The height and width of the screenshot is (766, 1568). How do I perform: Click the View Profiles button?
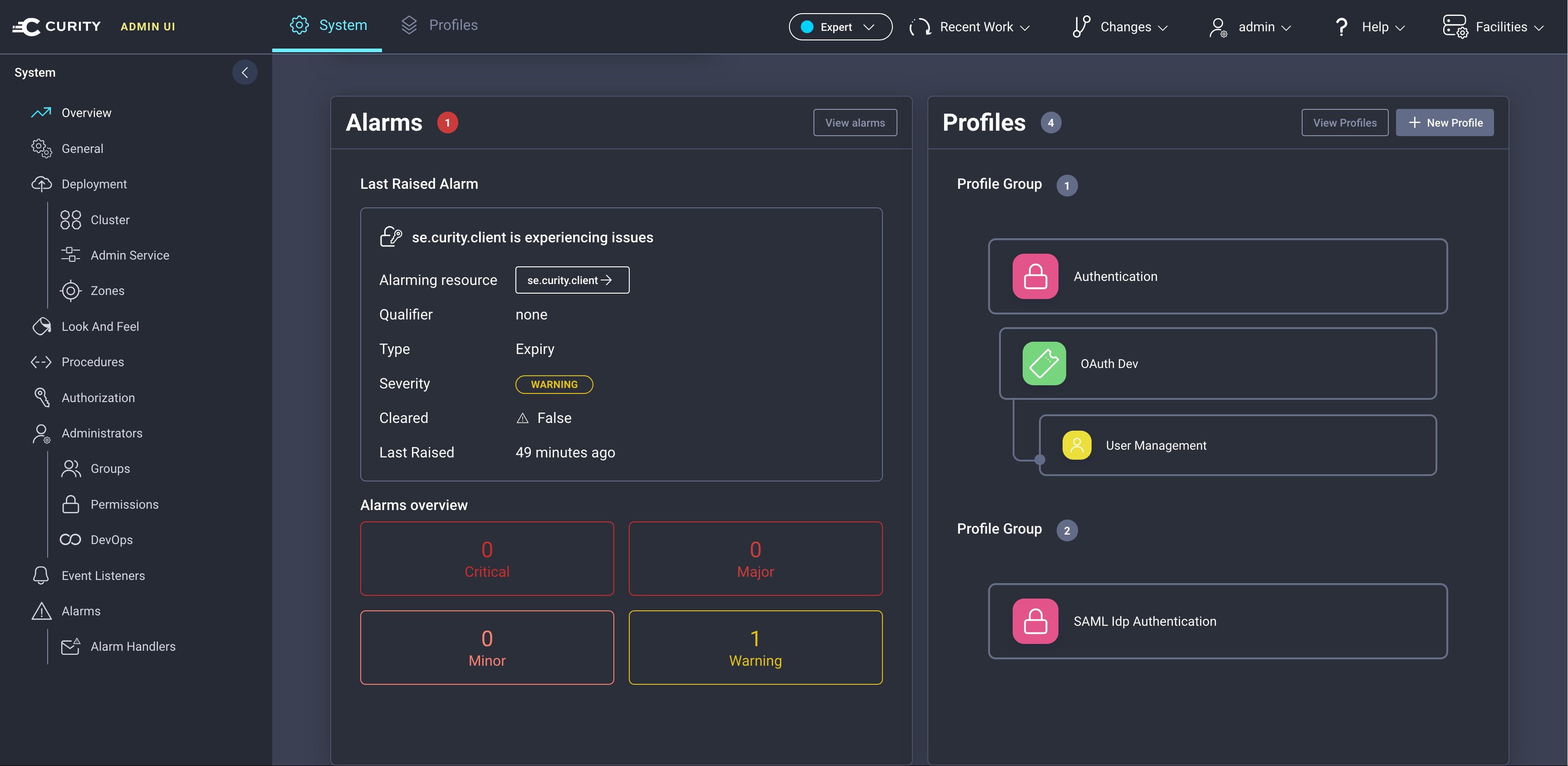tap(1345, 123)
